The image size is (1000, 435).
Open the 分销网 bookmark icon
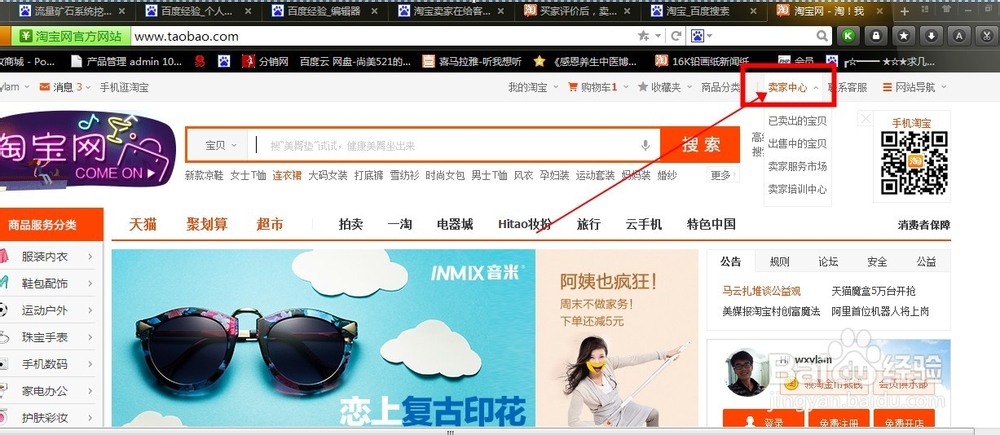(248, 61)
